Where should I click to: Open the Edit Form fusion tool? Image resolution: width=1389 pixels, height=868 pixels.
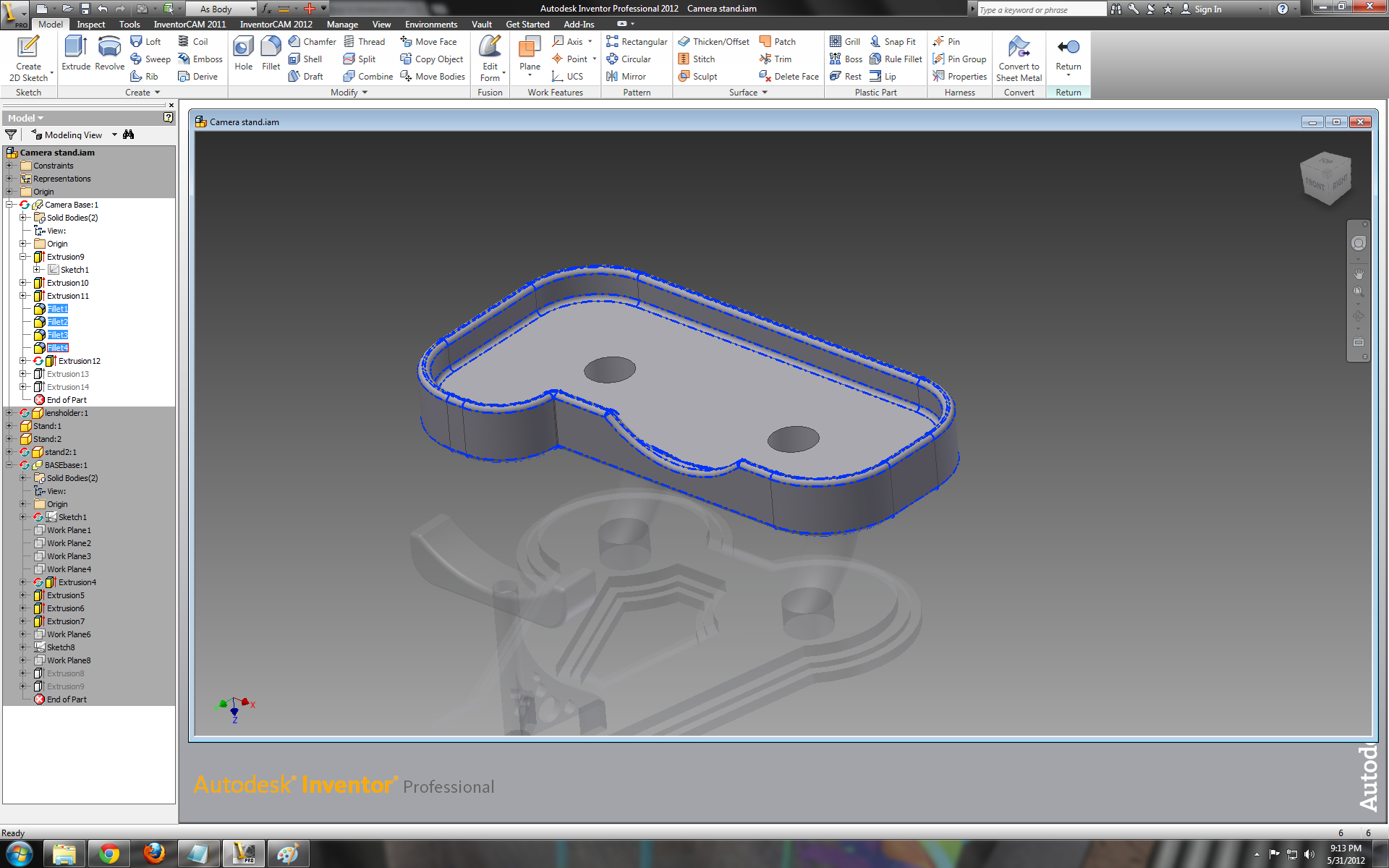pos(490,58)
